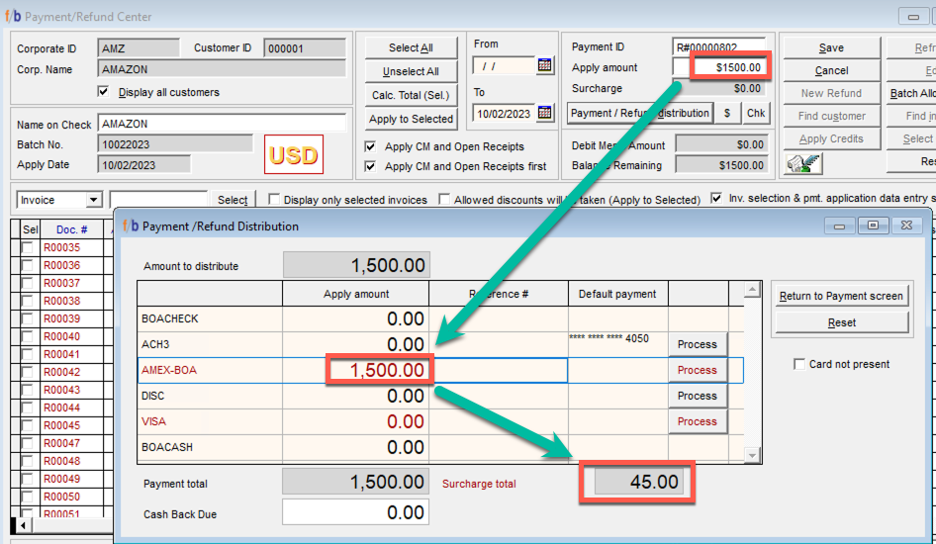Check Display only selected invoices option

(274, 200)
